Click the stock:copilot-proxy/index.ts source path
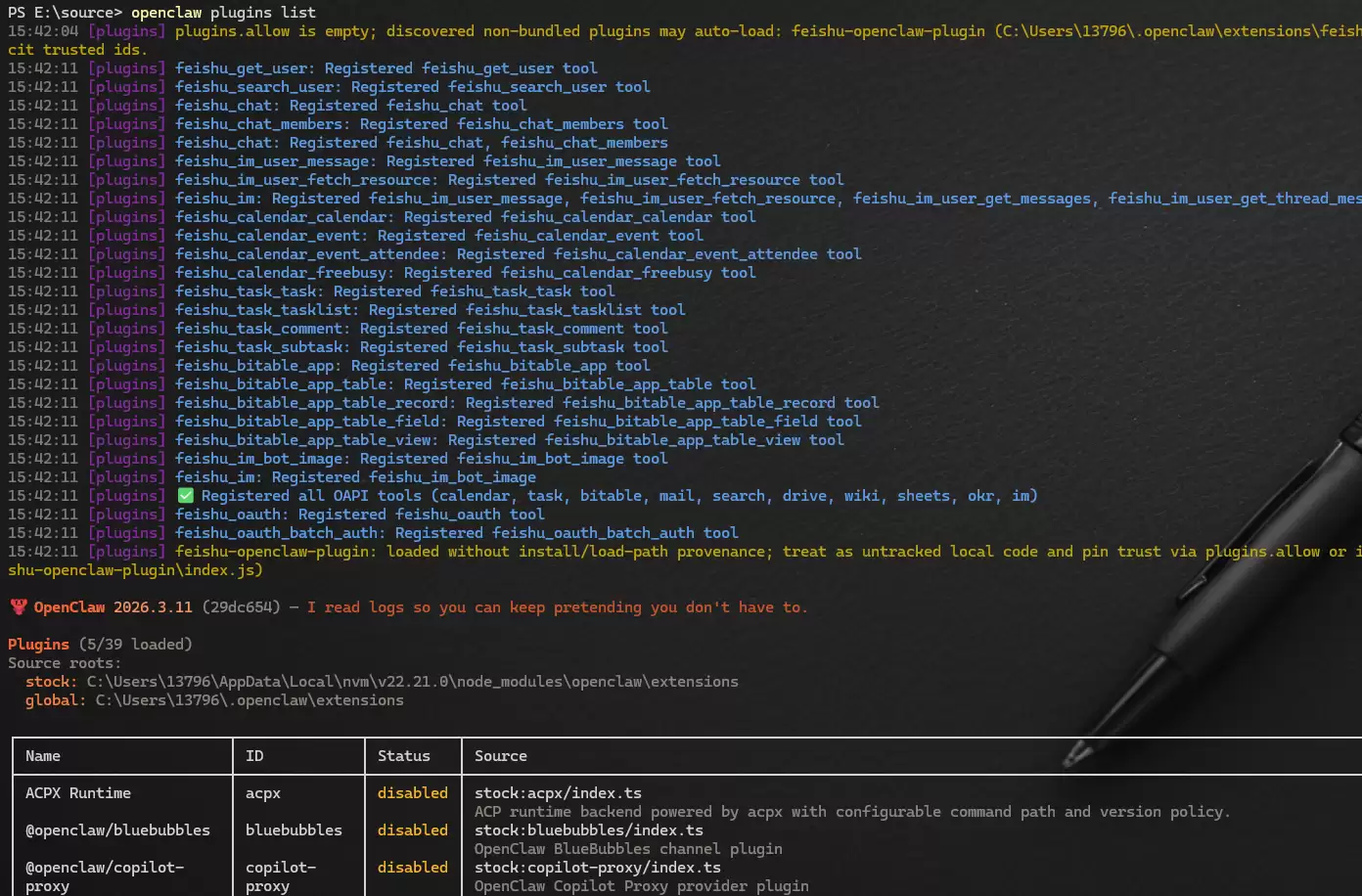 pos(597,868)
